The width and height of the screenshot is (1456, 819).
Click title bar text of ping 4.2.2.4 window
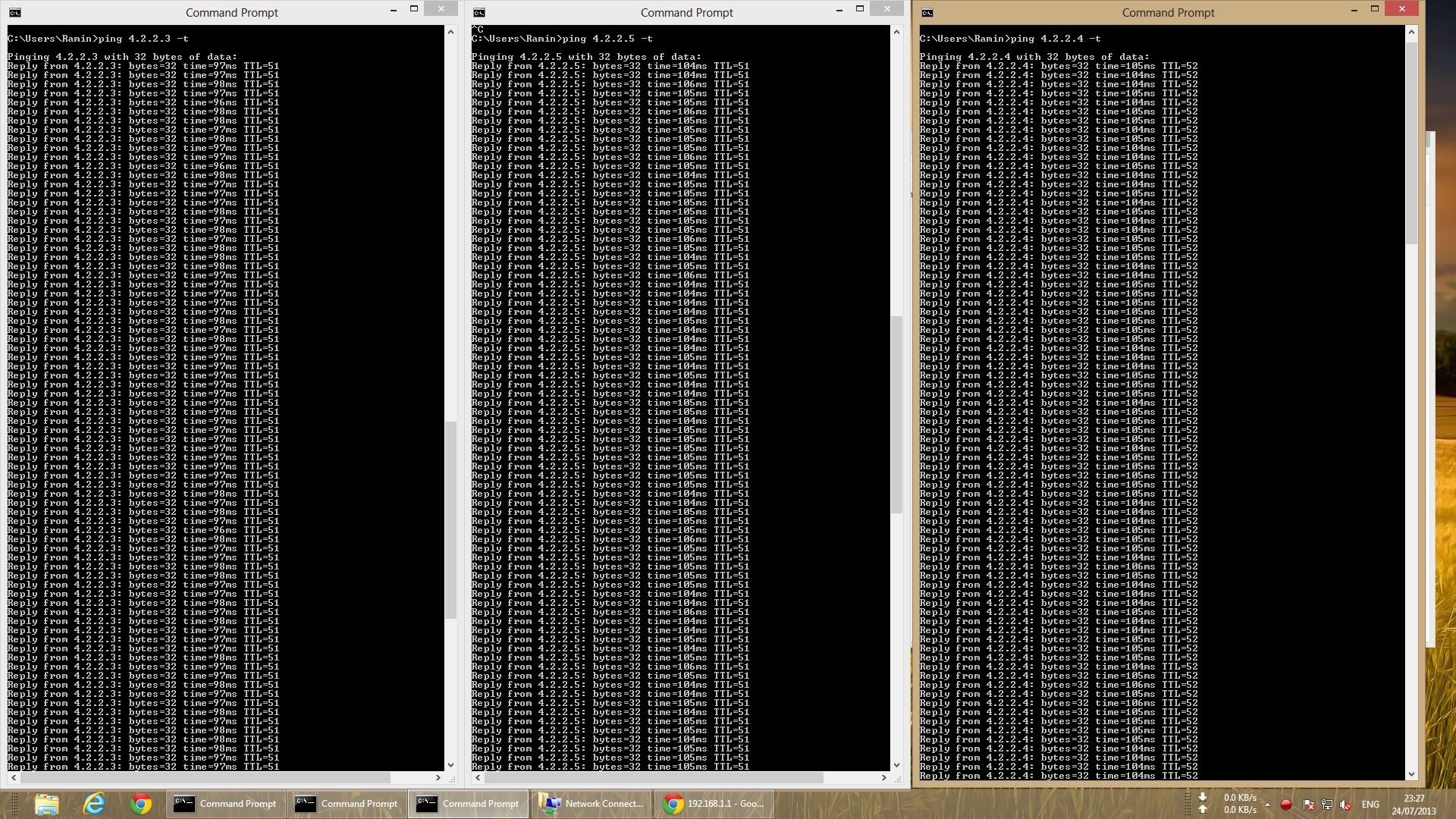click(1169, 13)
